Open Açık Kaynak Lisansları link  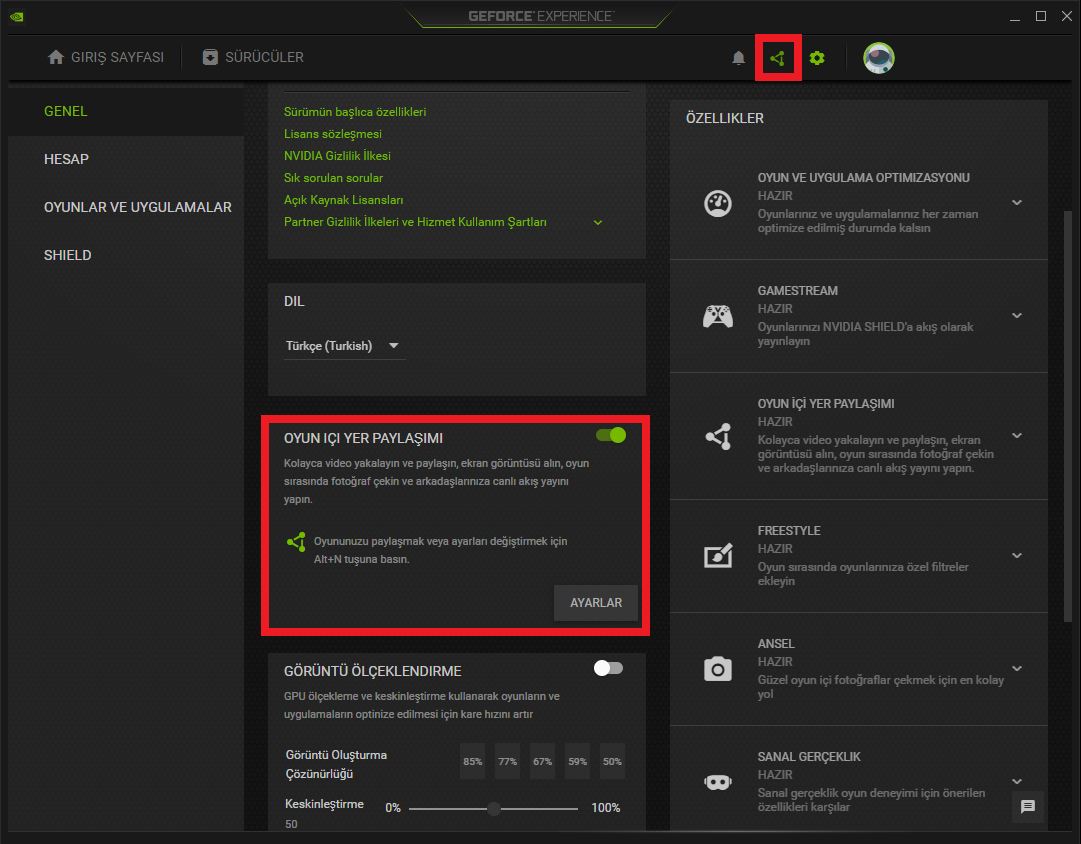[343, 200]
